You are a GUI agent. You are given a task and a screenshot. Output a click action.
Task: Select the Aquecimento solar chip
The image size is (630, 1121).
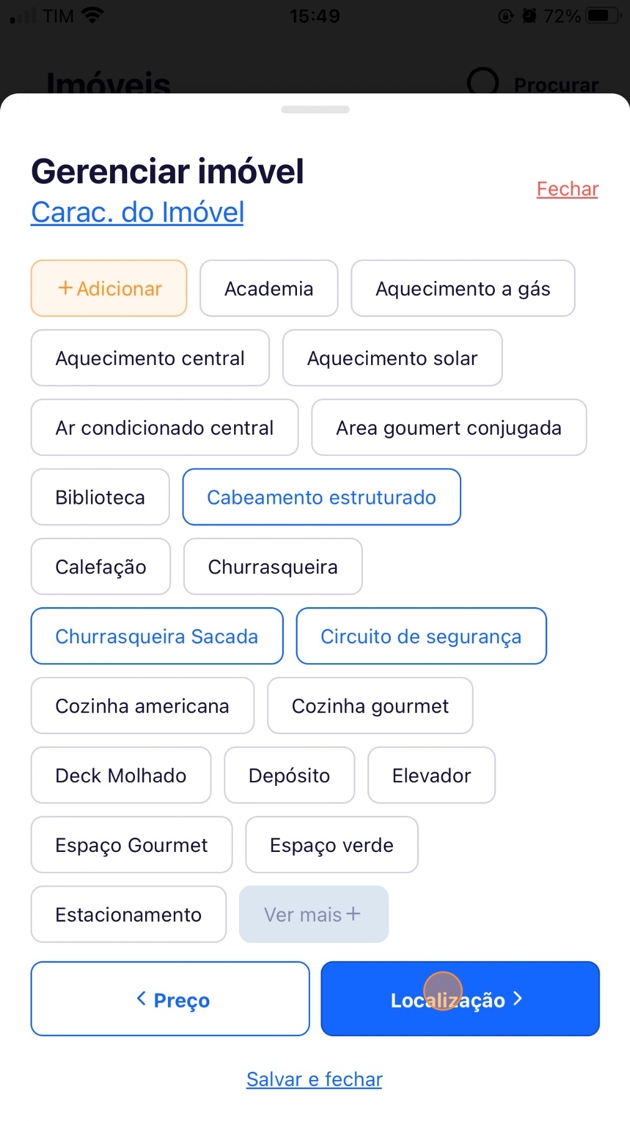point(392,358)
